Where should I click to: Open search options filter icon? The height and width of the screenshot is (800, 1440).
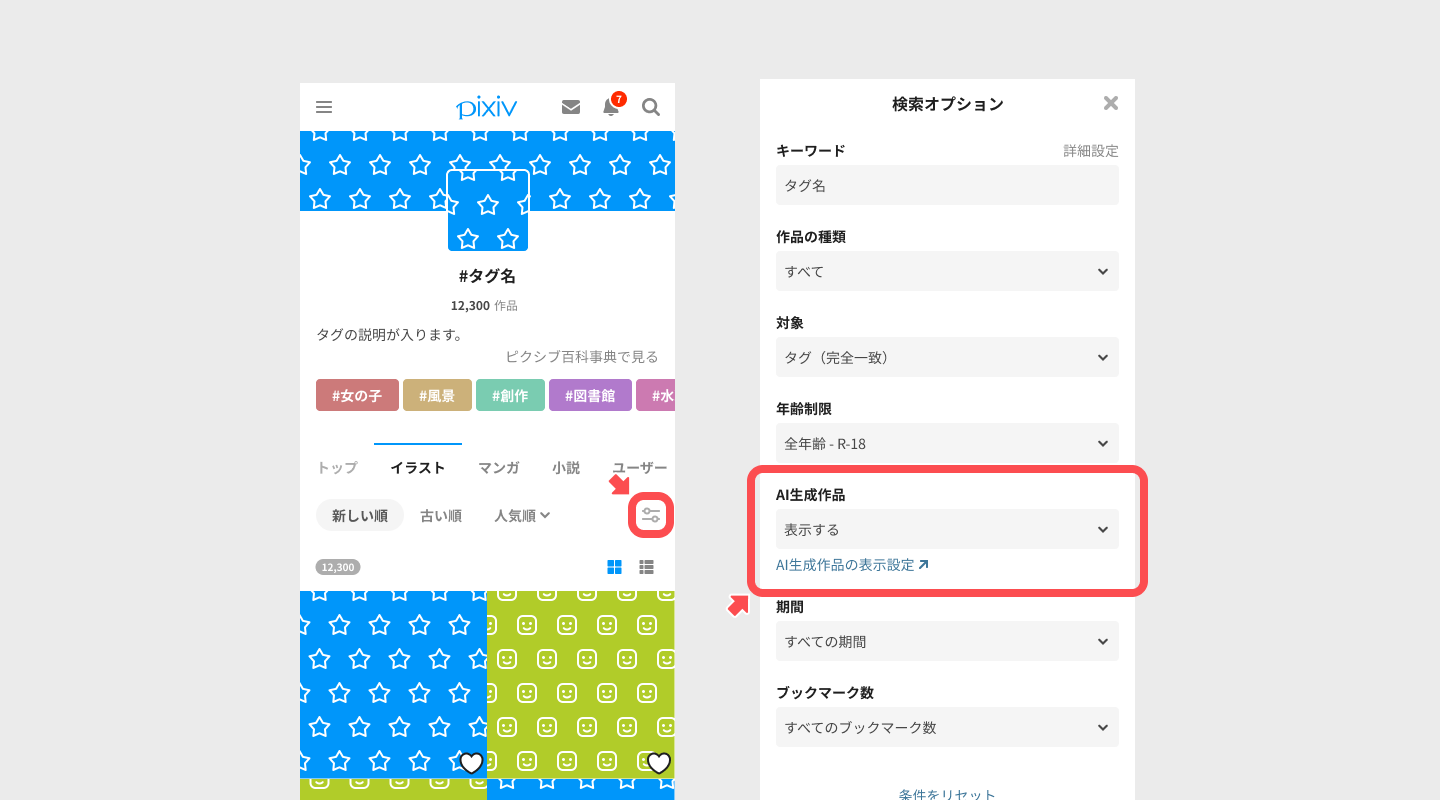tap(651, 515)
